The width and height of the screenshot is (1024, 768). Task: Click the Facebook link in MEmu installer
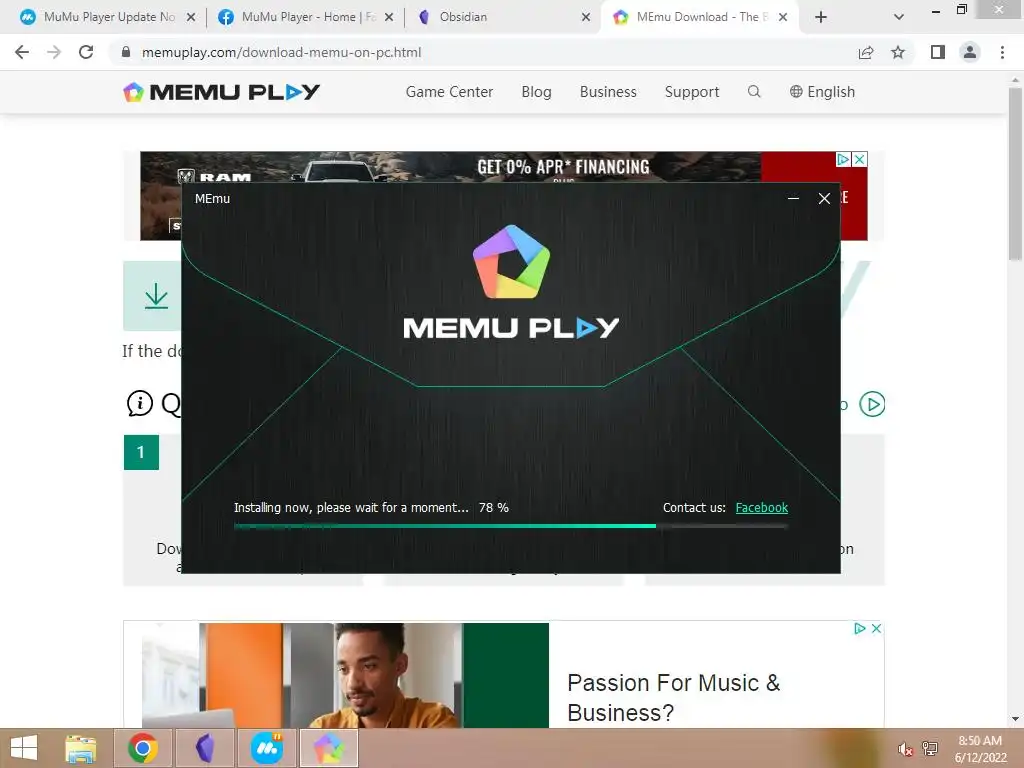(761, 507)
